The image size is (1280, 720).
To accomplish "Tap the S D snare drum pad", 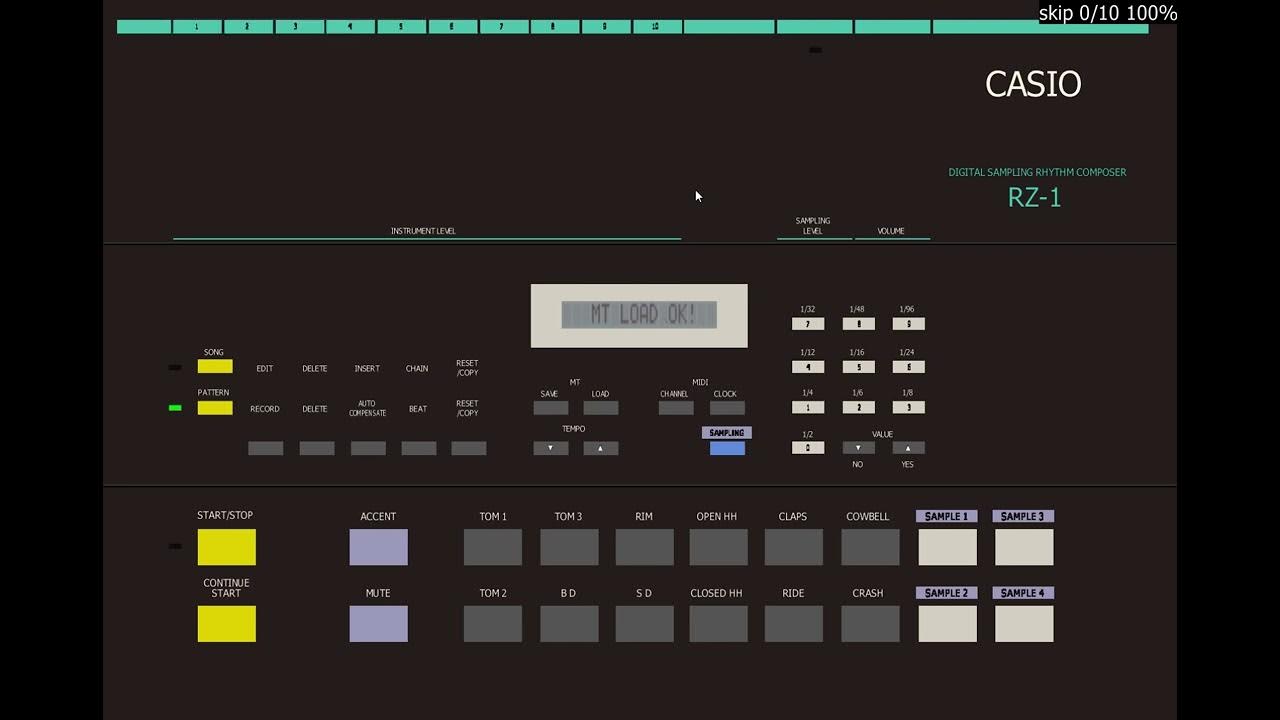I will click(645, 624).
